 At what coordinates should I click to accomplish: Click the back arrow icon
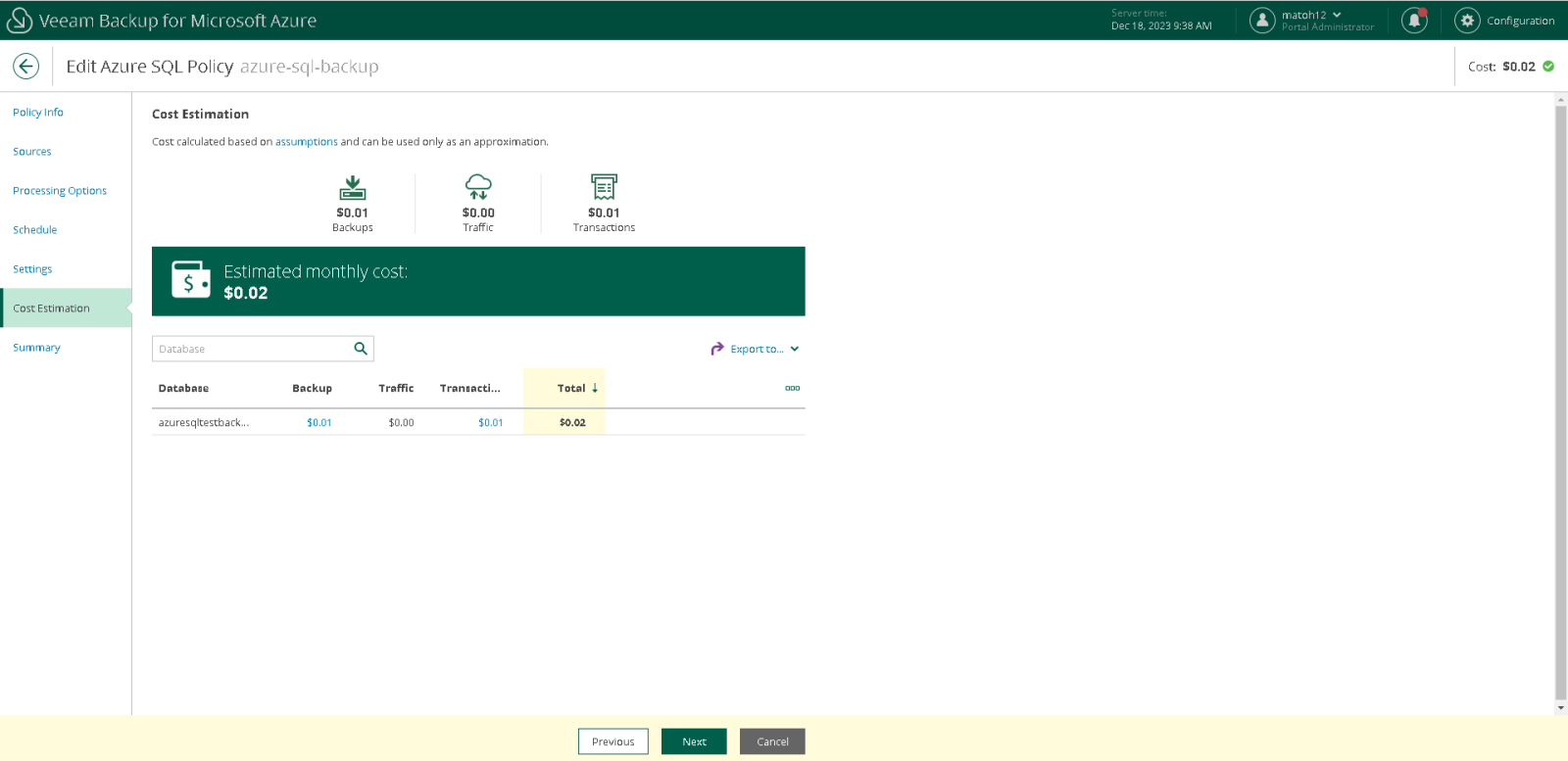[x=26, y=67]
